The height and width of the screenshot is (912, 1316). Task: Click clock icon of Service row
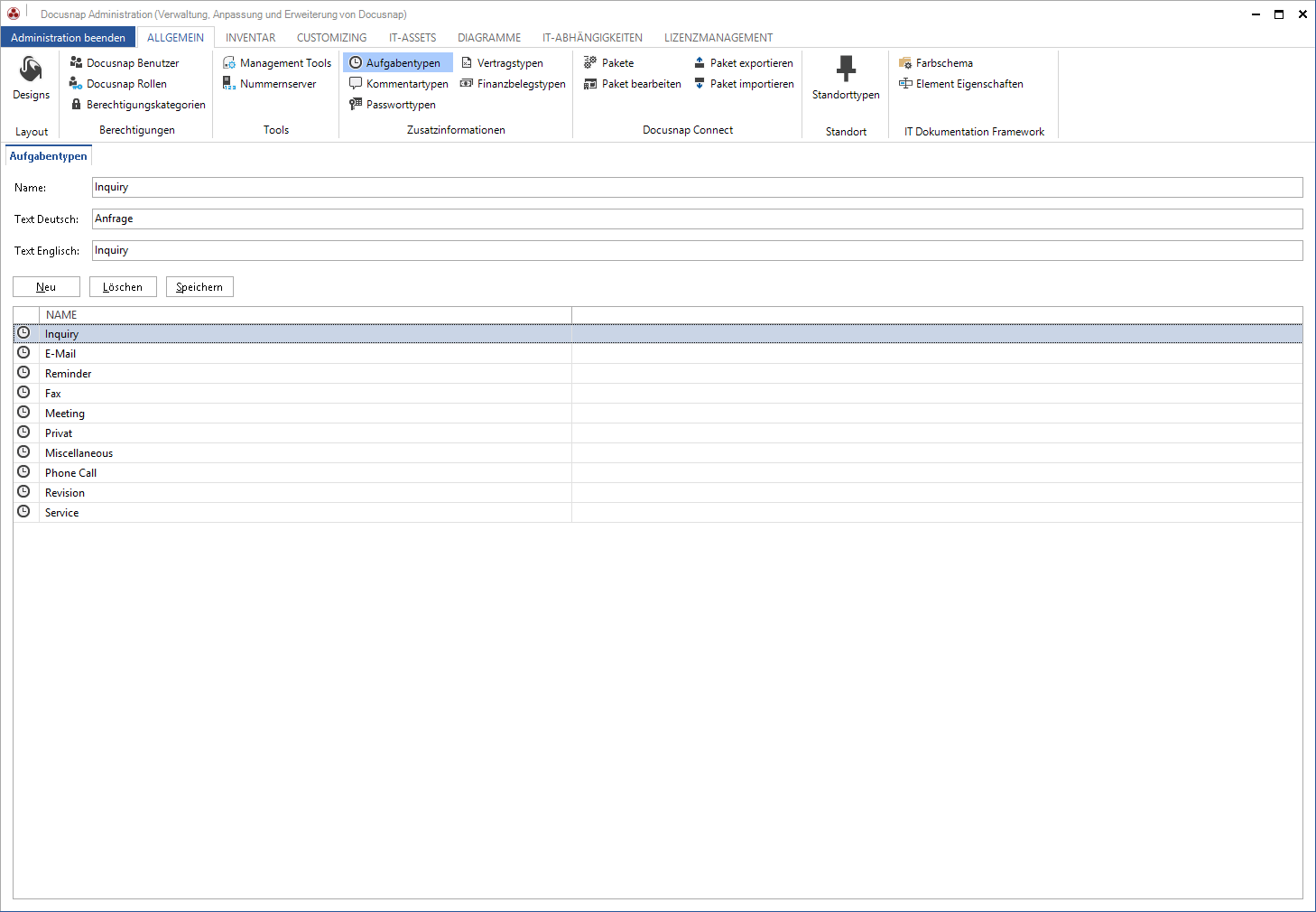pyautogui.click(x=24, y=512)
